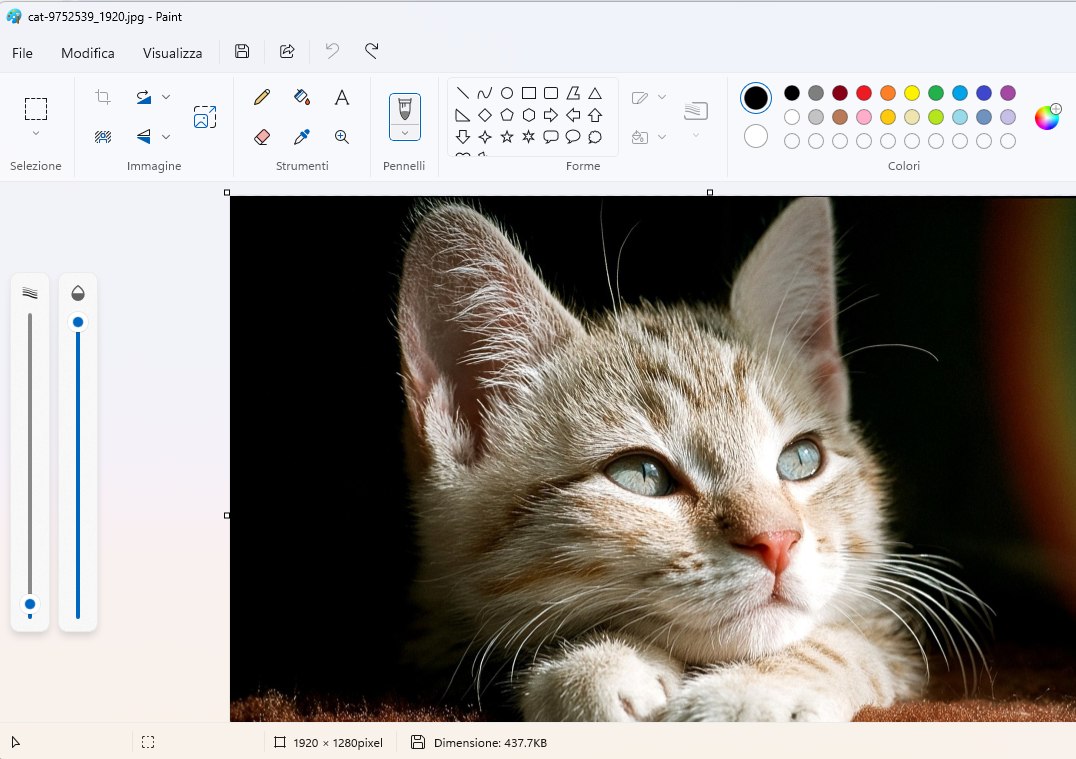Click the Redo arrow button
This screenshot has height=759, width=1076.
(370, 51)
